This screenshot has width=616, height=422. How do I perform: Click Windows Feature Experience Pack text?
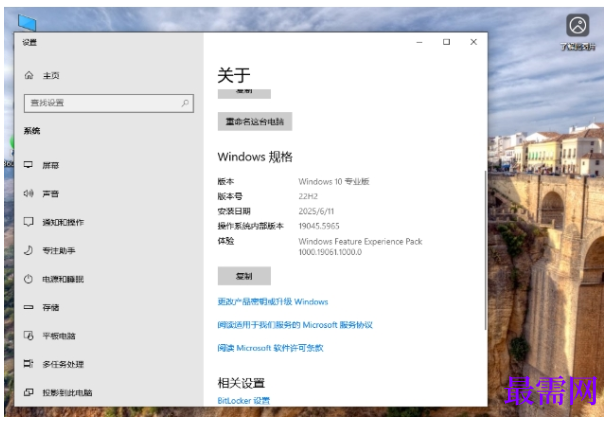tap(360, 246)
